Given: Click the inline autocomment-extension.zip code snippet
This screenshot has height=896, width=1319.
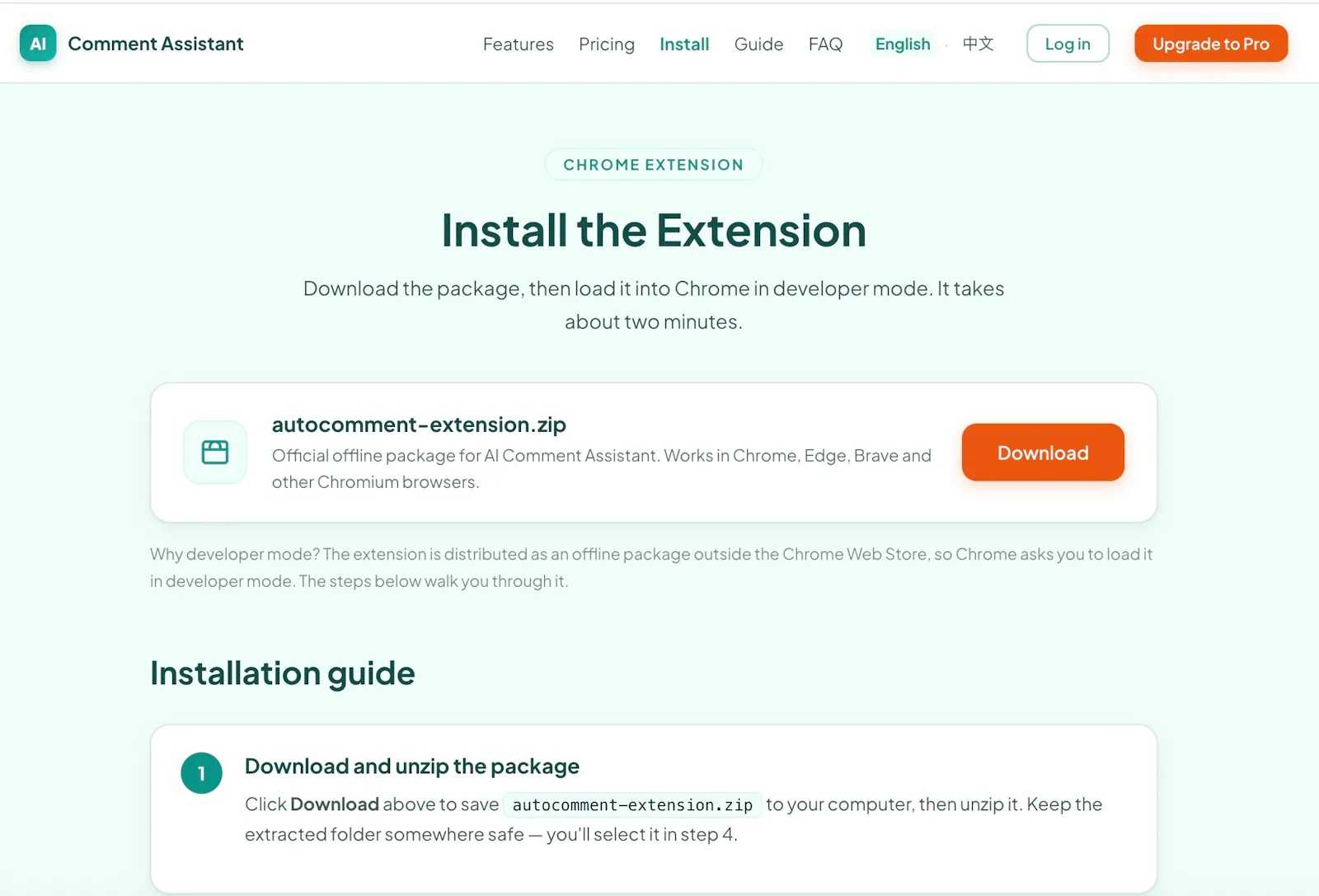Looking at the screenshot, I should pos(632,805).
